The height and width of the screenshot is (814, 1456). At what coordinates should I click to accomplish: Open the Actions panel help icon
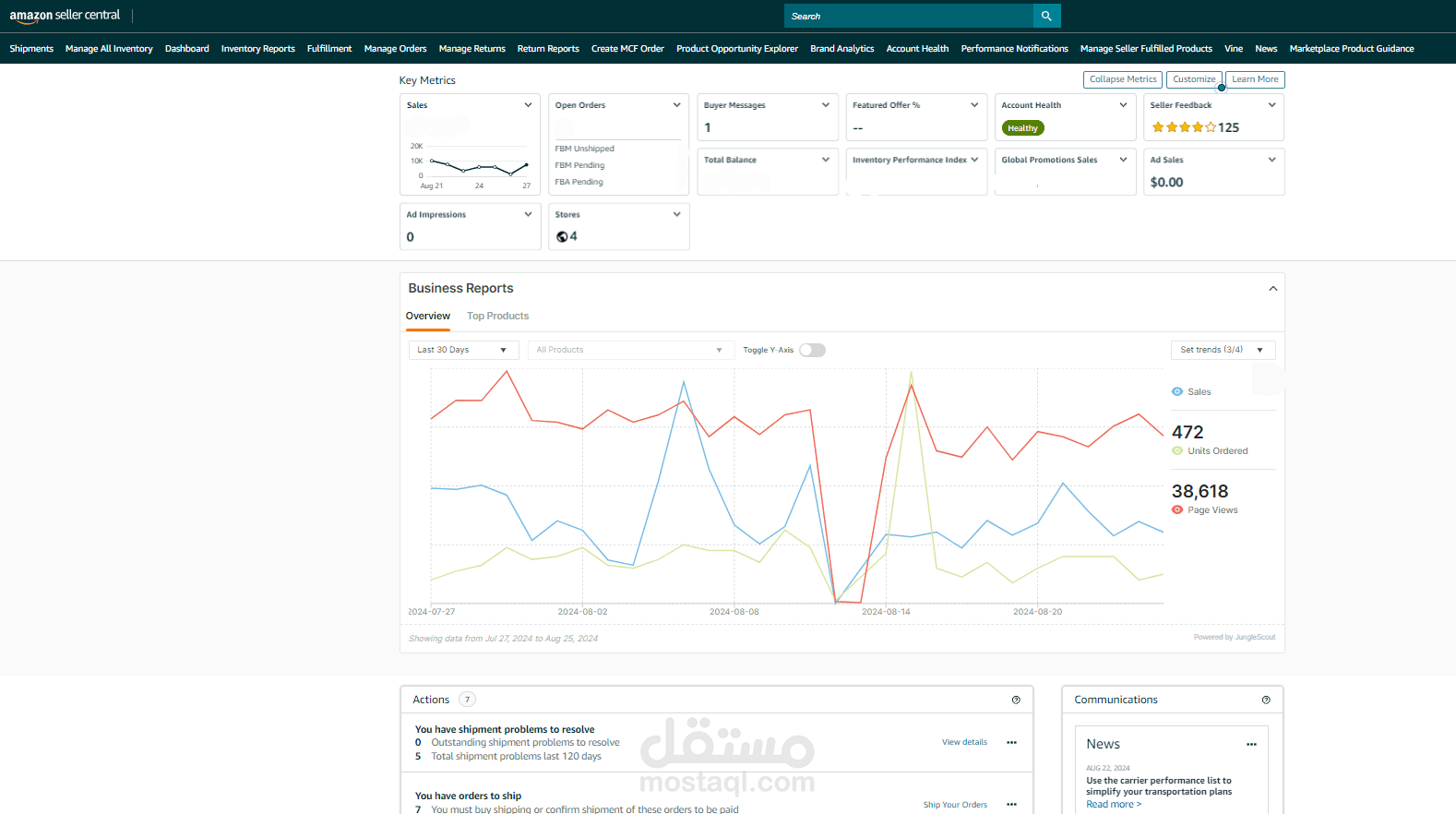(1016, 700)
